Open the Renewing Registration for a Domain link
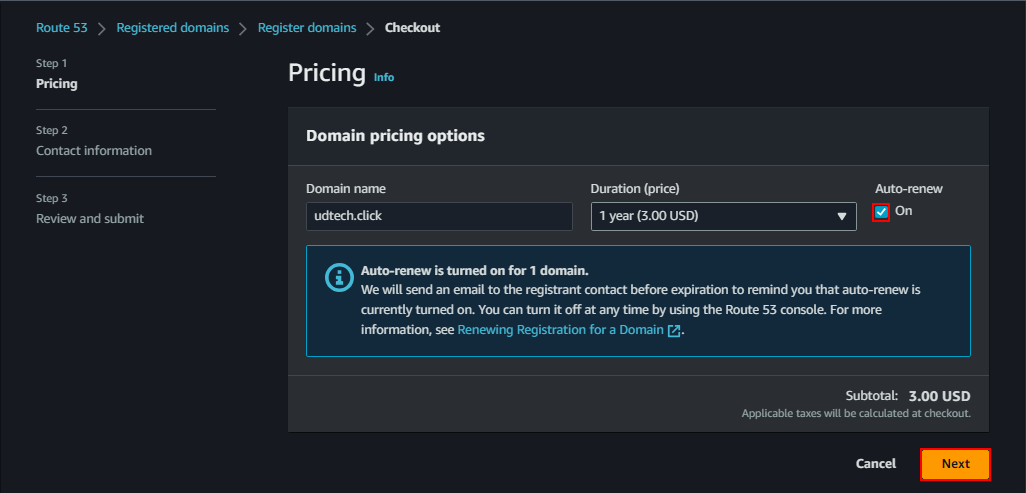This screenshot has width=1026, height=493. (561, 331)
